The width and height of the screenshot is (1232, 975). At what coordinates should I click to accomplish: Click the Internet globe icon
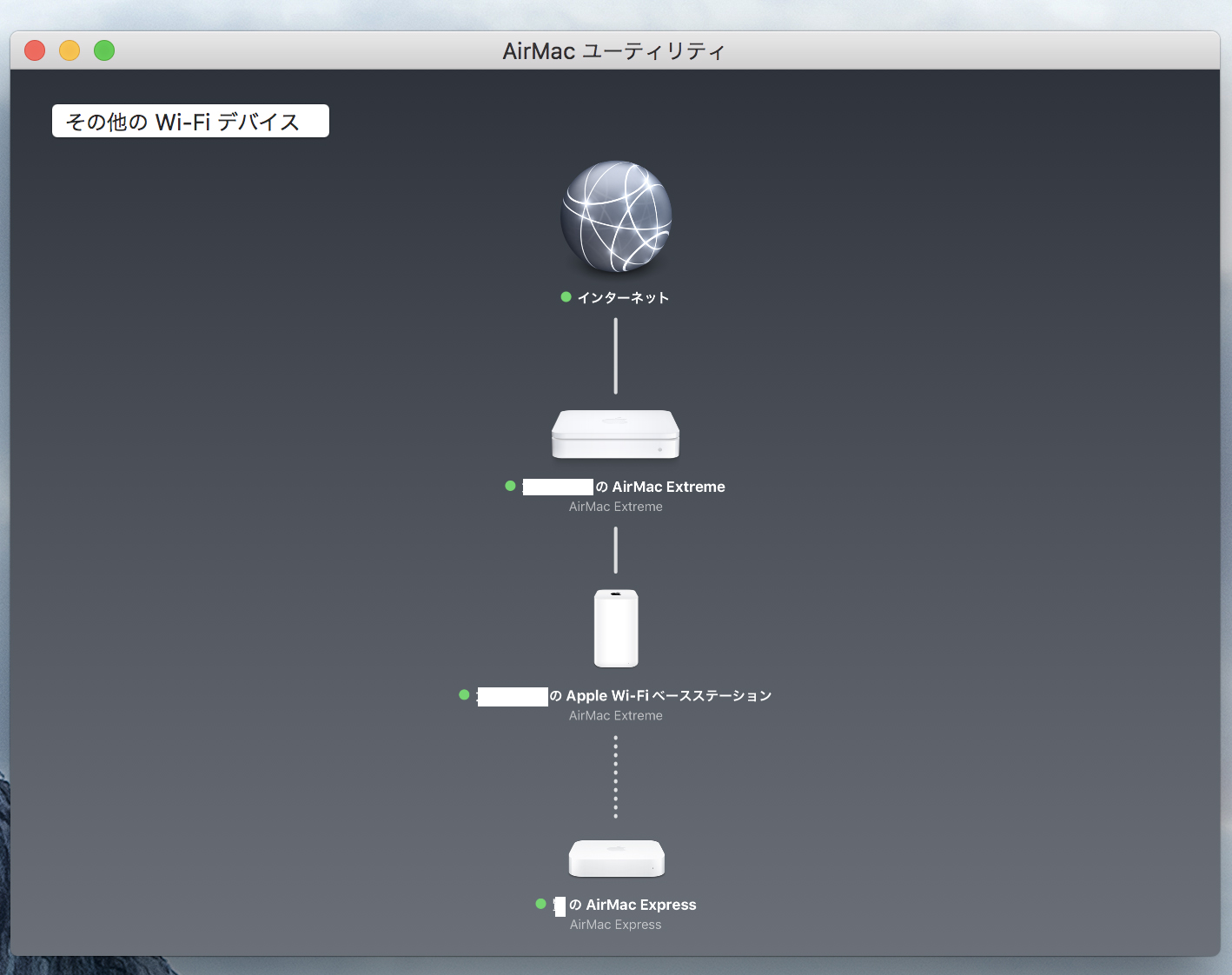pos(616,216)
